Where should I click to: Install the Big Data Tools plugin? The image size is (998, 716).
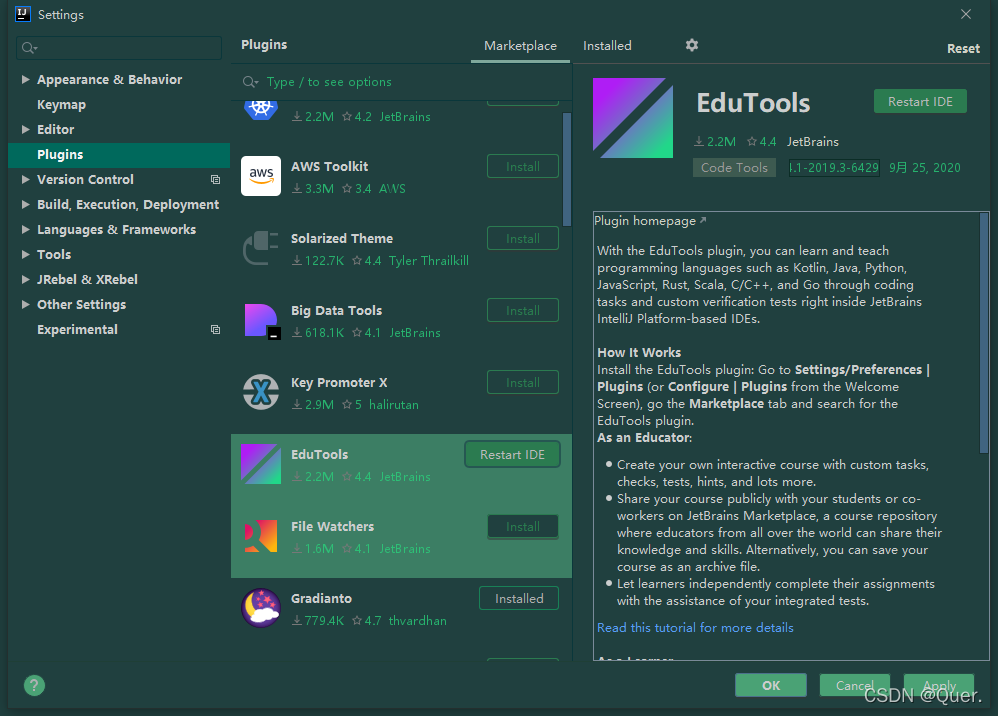[x=523, y=311]
